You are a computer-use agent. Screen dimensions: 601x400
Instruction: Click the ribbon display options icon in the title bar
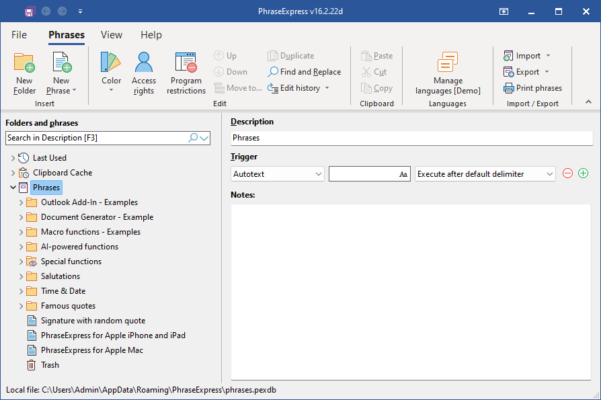point(504,11)
